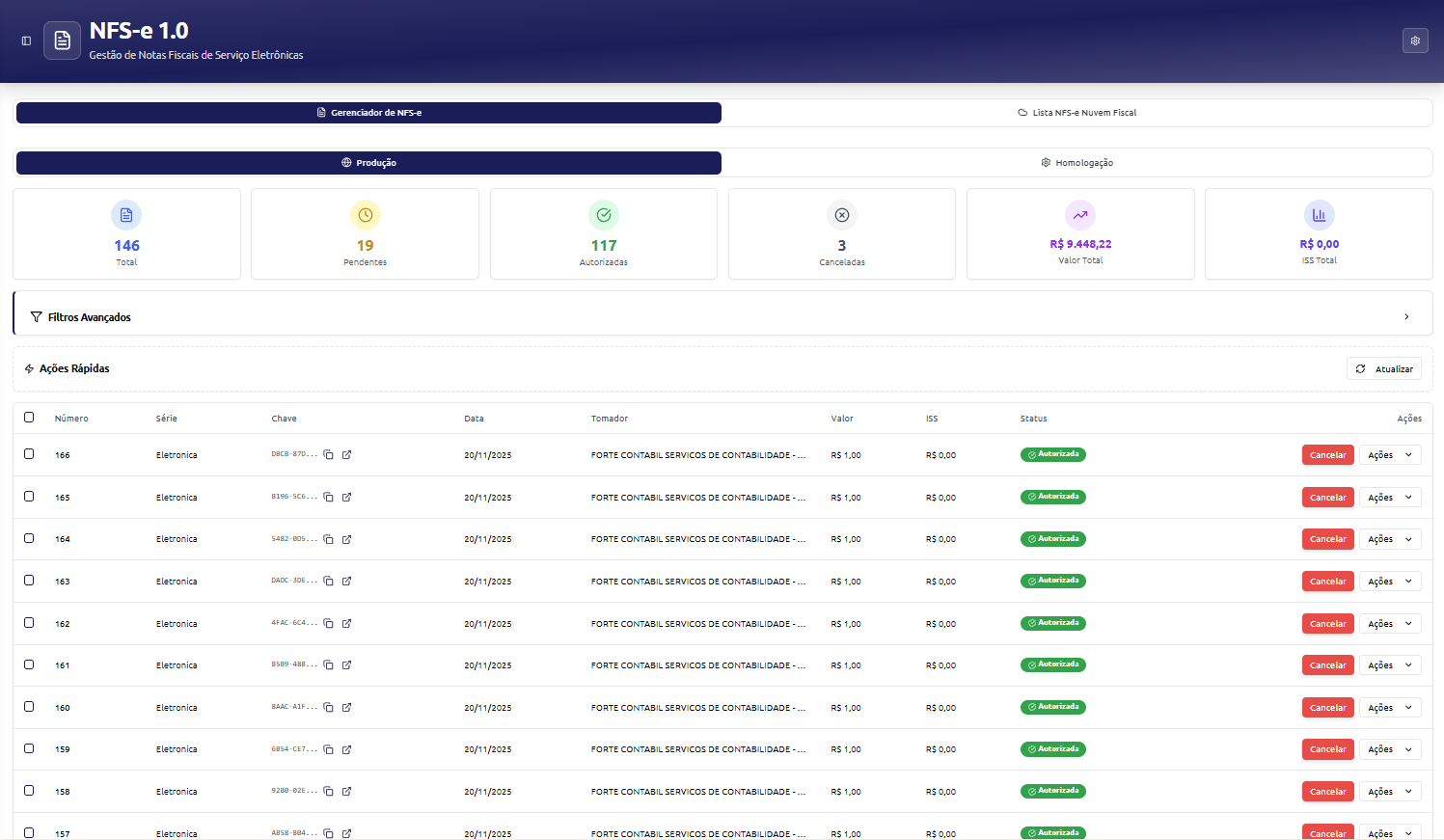
Task: Click the Valor Total trend icon
Action: pyautogui.click(x=1080, y=215)
